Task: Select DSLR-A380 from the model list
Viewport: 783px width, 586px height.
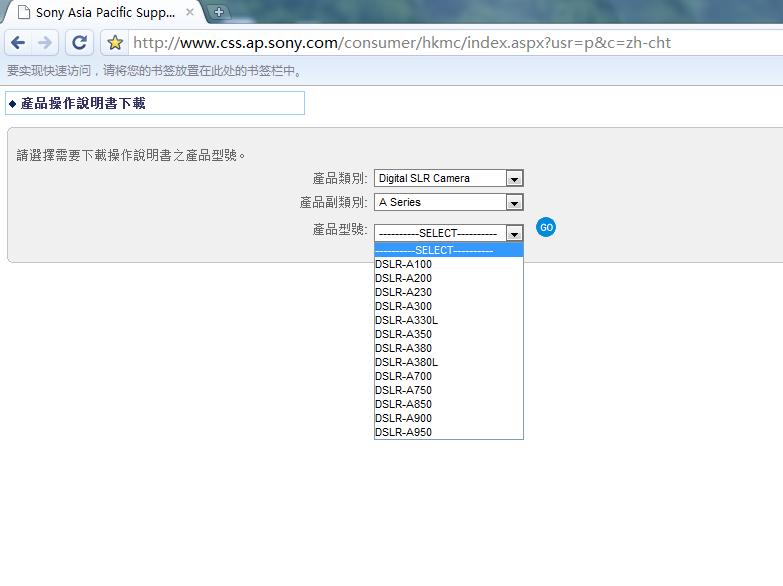Action: pos(448,348)
